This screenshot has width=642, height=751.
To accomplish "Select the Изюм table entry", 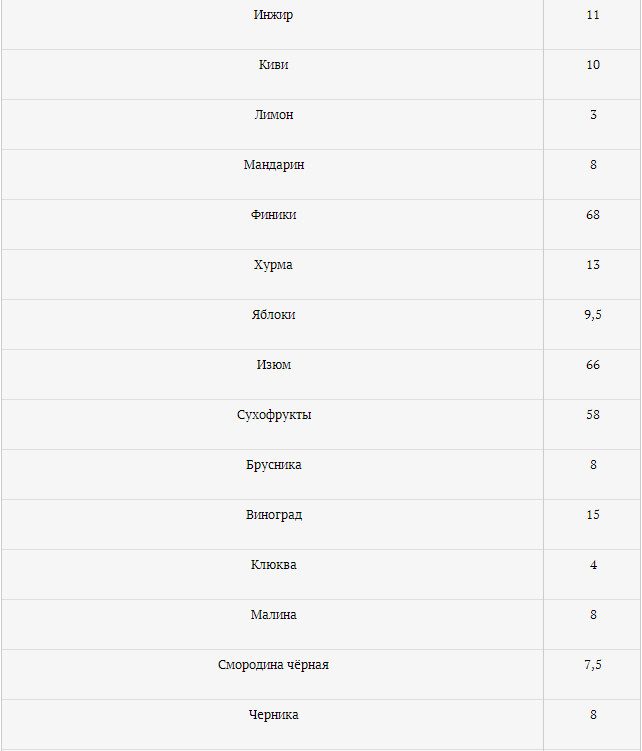I will (x=273, y=365).
